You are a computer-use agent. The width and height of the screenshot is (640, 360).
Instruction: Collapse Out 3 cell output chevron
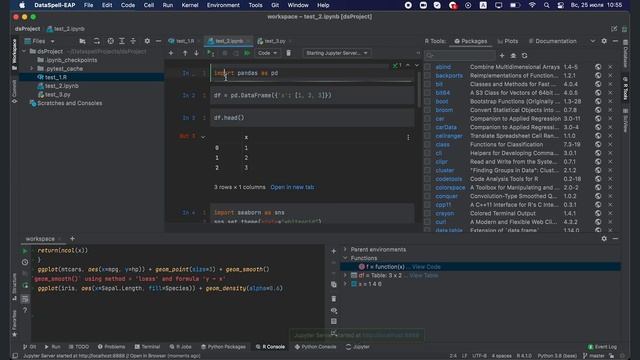[203, 137]
